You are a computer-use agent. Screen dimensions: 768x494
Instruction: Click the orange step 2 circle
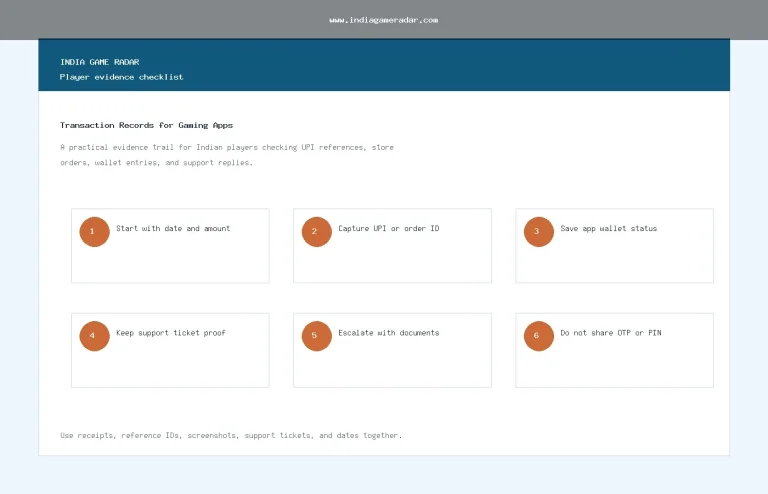(x=316, y=232)
